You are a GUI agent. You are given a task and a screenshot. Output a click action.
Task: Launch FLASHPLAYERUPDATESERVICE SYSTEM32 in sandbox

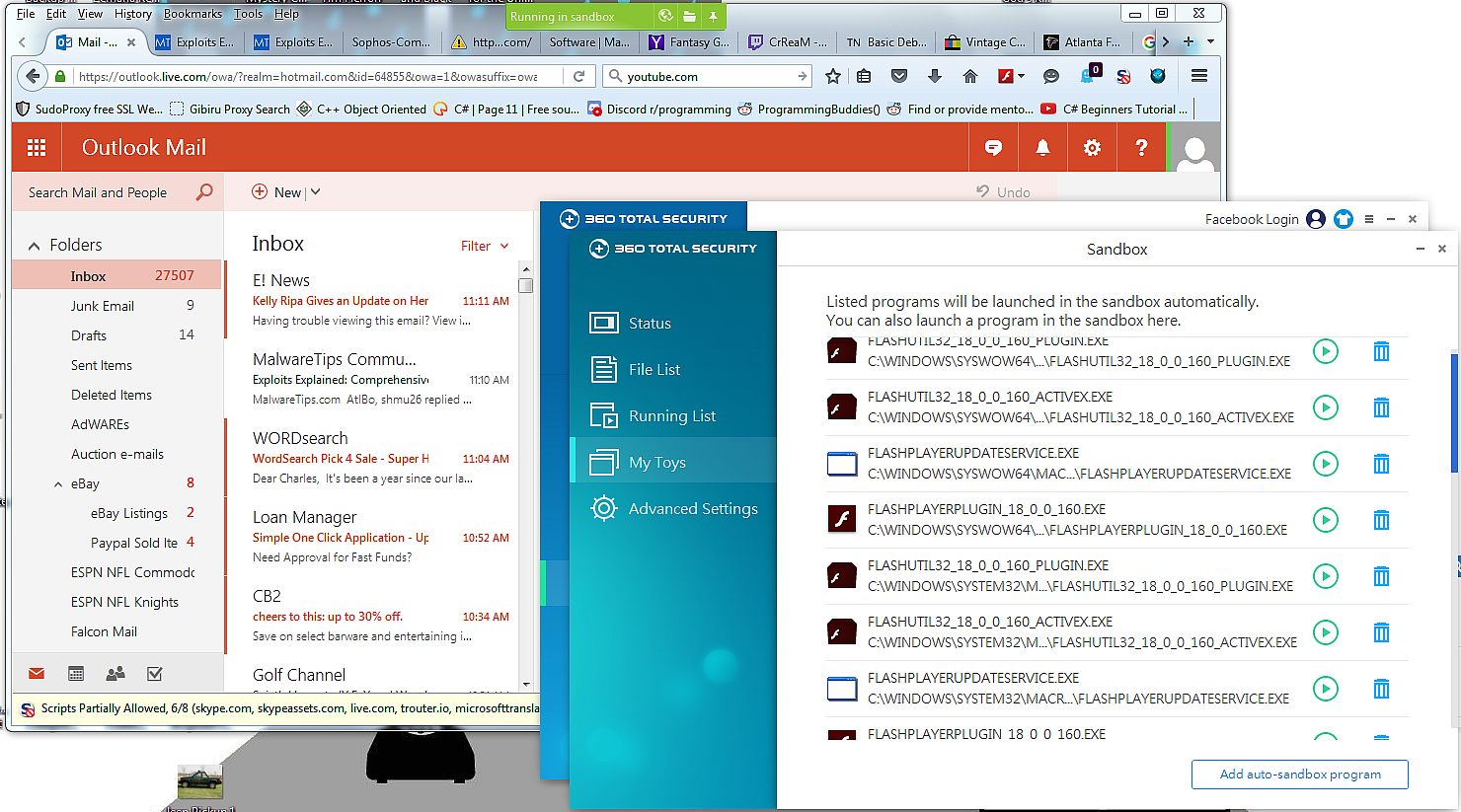[1326, 689]
